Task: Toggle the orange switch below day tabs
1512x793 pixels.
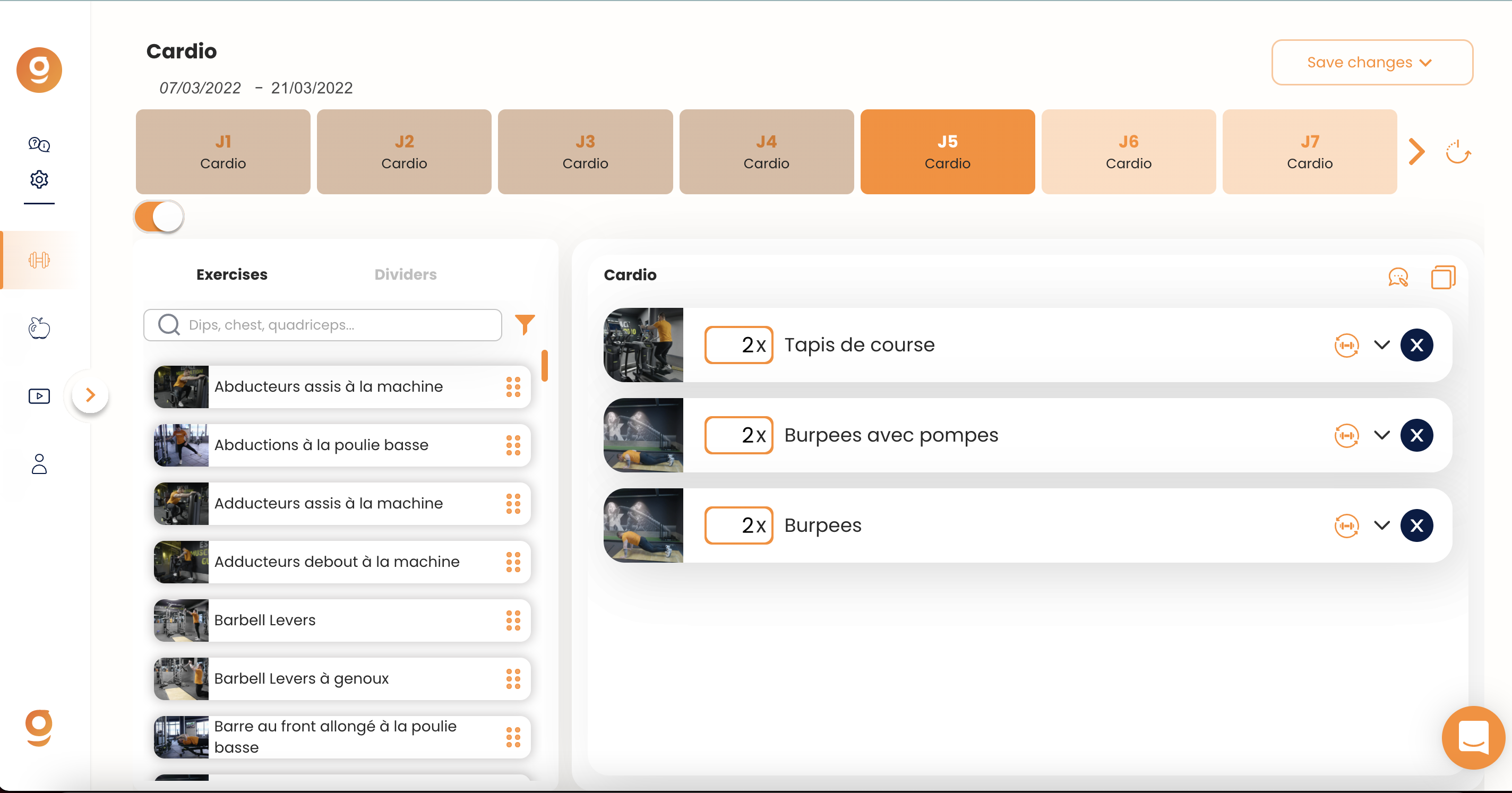Action: 159,217
